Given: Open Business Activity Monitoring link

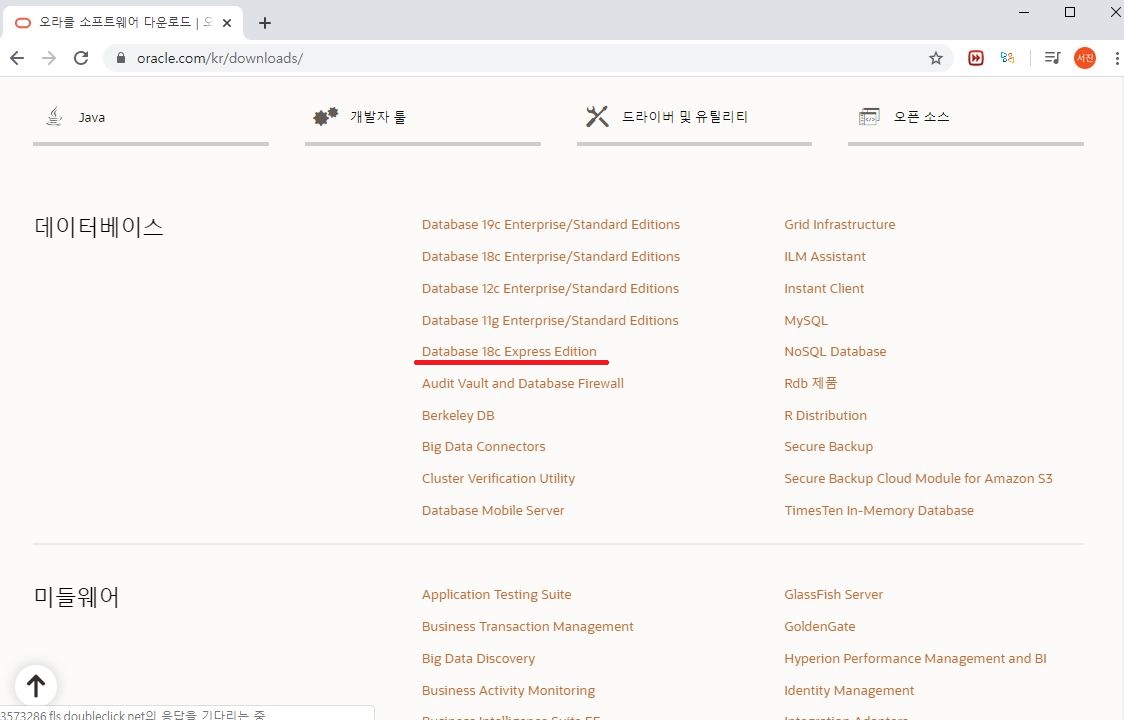Looking at the screenshot, I should (508, 691).
